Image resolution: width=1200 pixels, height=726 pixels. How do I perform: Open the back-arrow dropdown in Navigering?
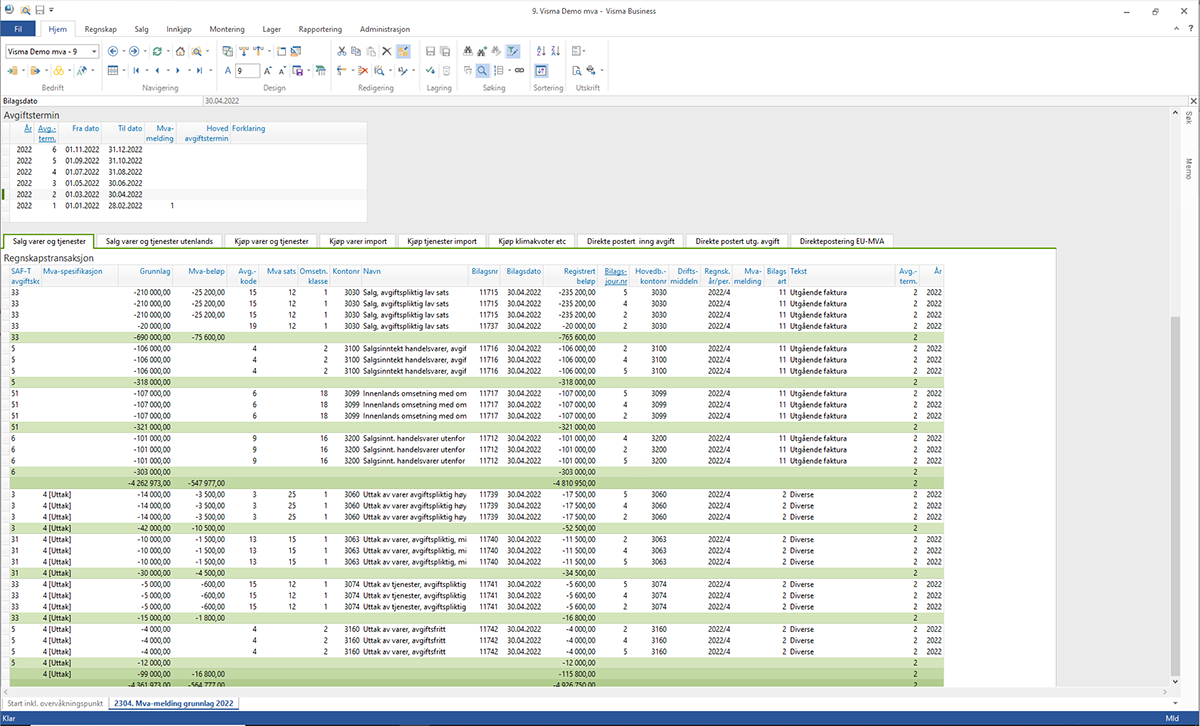[123, 51]
